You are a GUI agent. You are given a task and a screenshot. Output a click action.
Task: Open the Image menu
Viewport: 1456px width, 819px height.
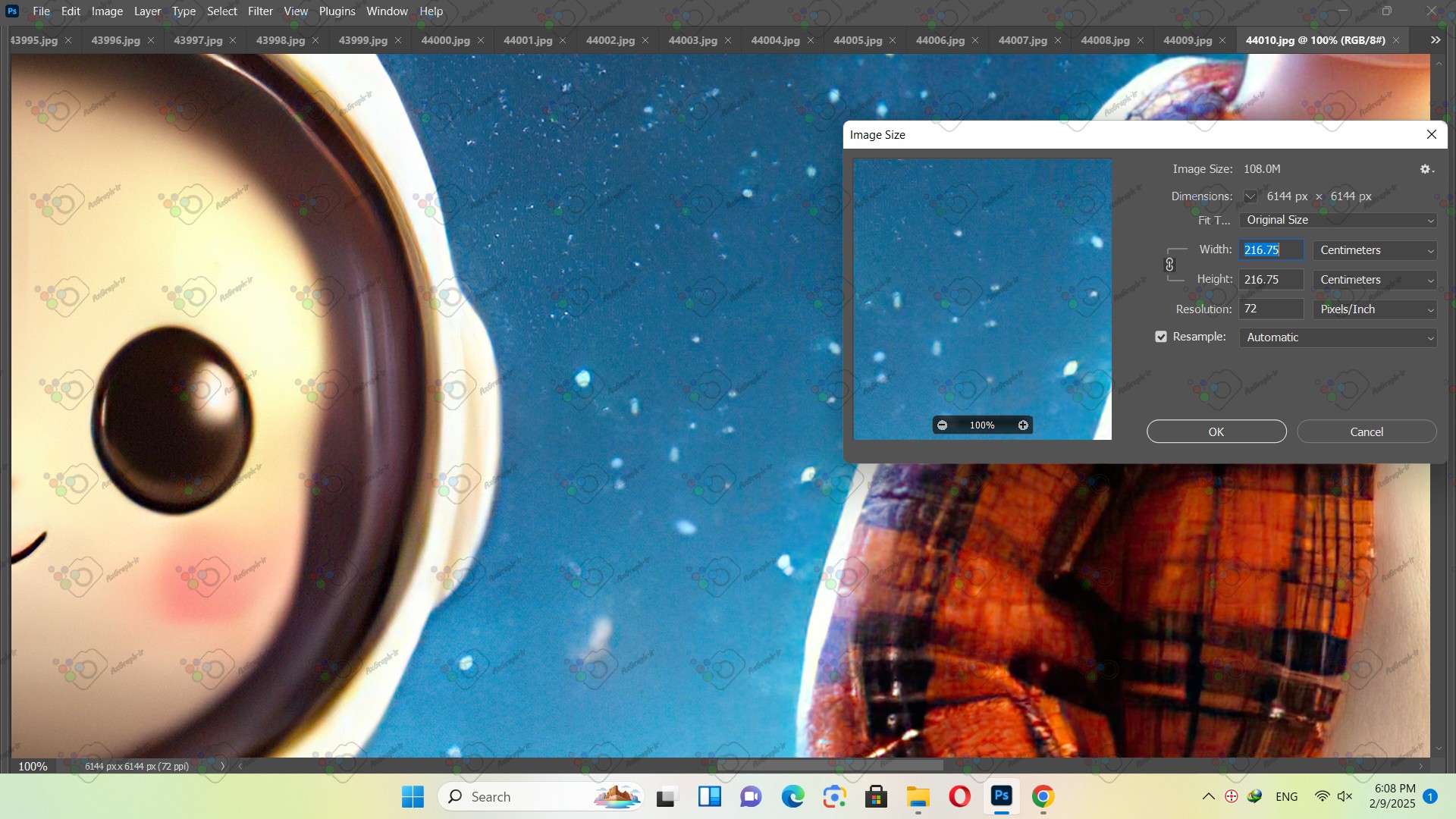[x=107, y=11]
